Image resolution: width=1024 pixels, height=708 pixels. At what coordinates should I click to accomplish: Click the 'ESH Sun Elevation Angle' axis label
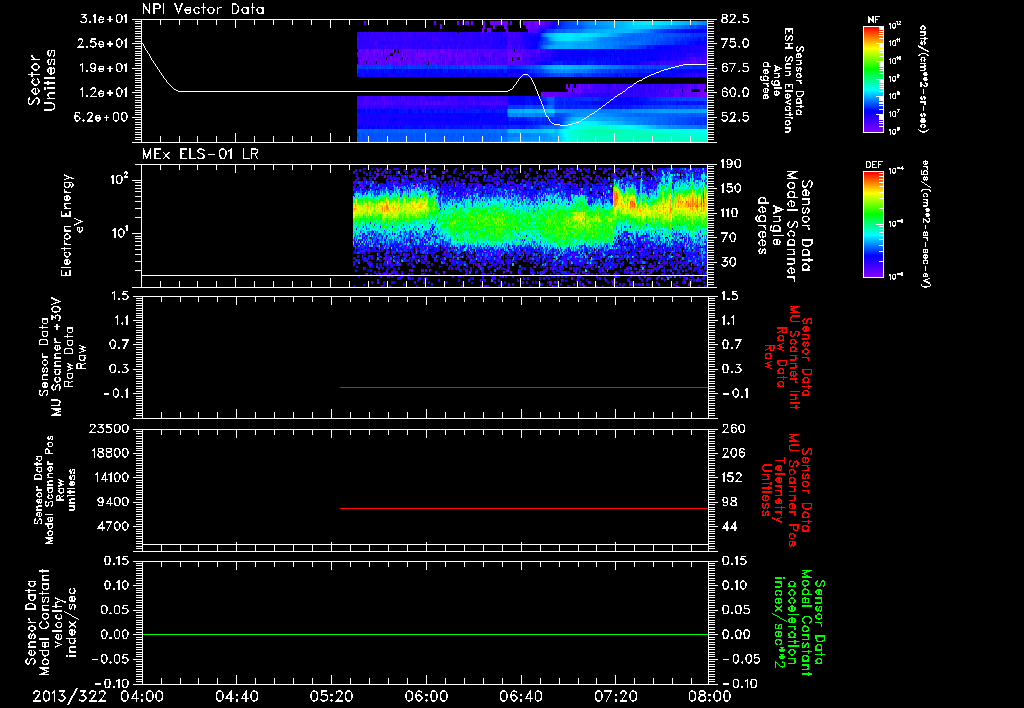tap(782, 80)
